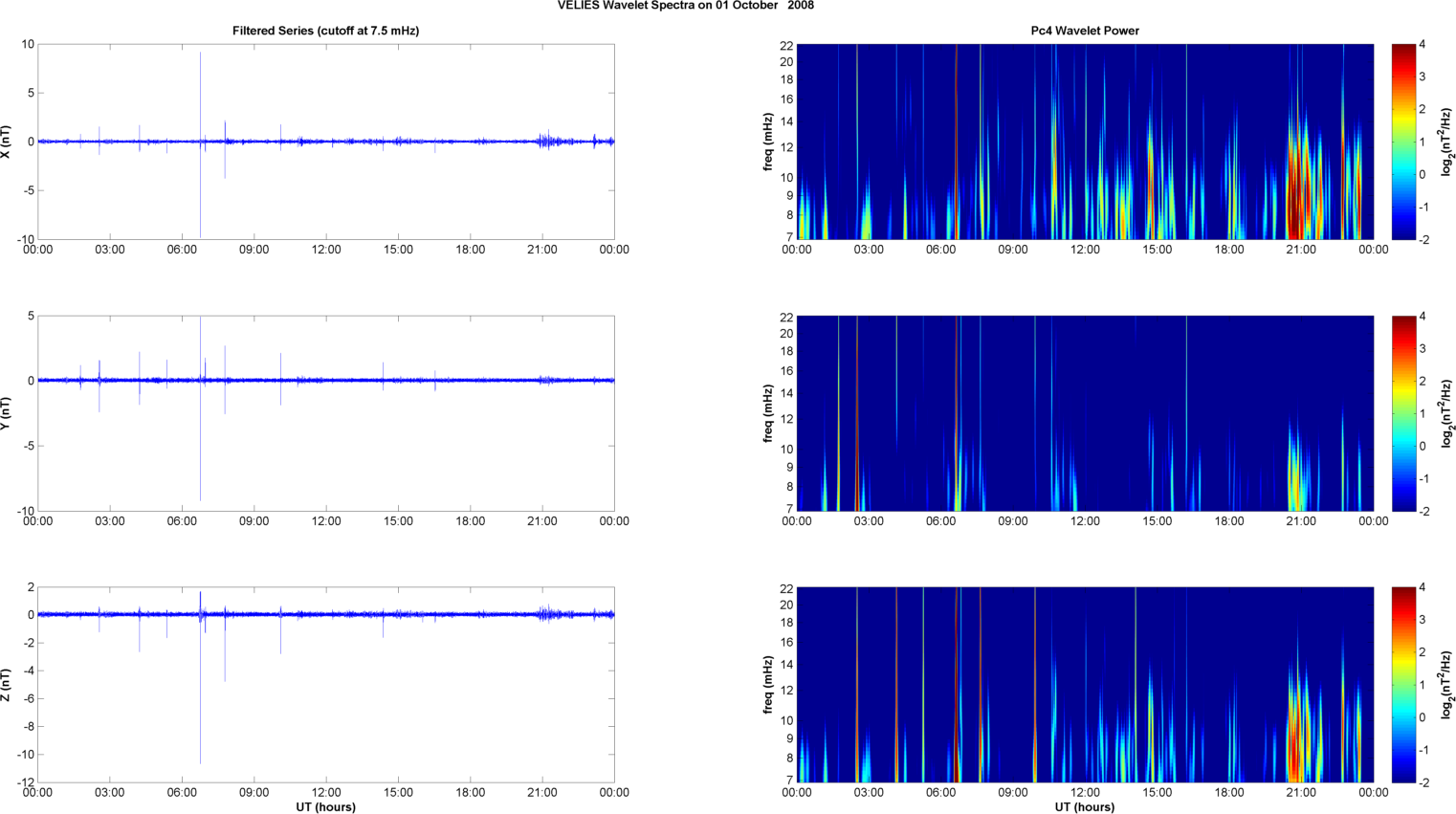This screenshot has height=814, width=1456.
Task: Click the top wavelet plot's colorbar
Action: click(x=1402, y=142)
